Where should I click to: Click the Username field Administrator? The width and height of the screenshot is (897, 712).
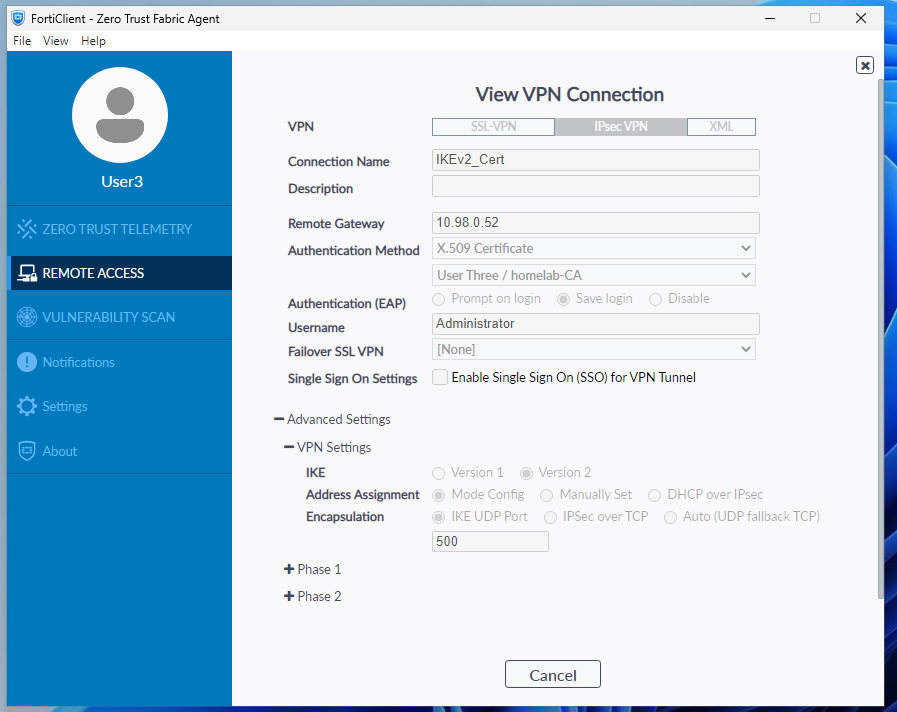point(596,324)
